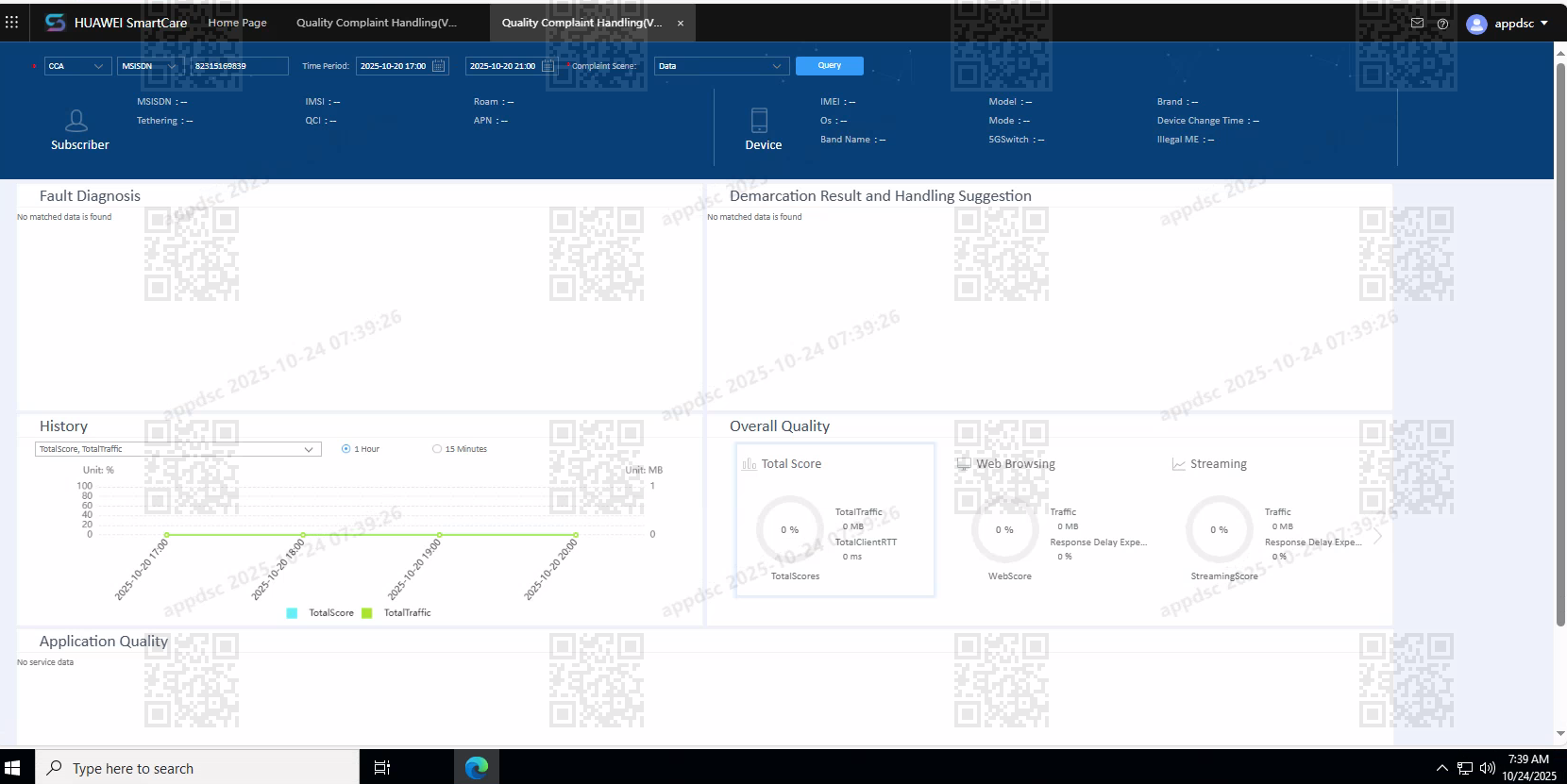Open the application grid menu icon
1567x784 pixels.
click(11, 22)
